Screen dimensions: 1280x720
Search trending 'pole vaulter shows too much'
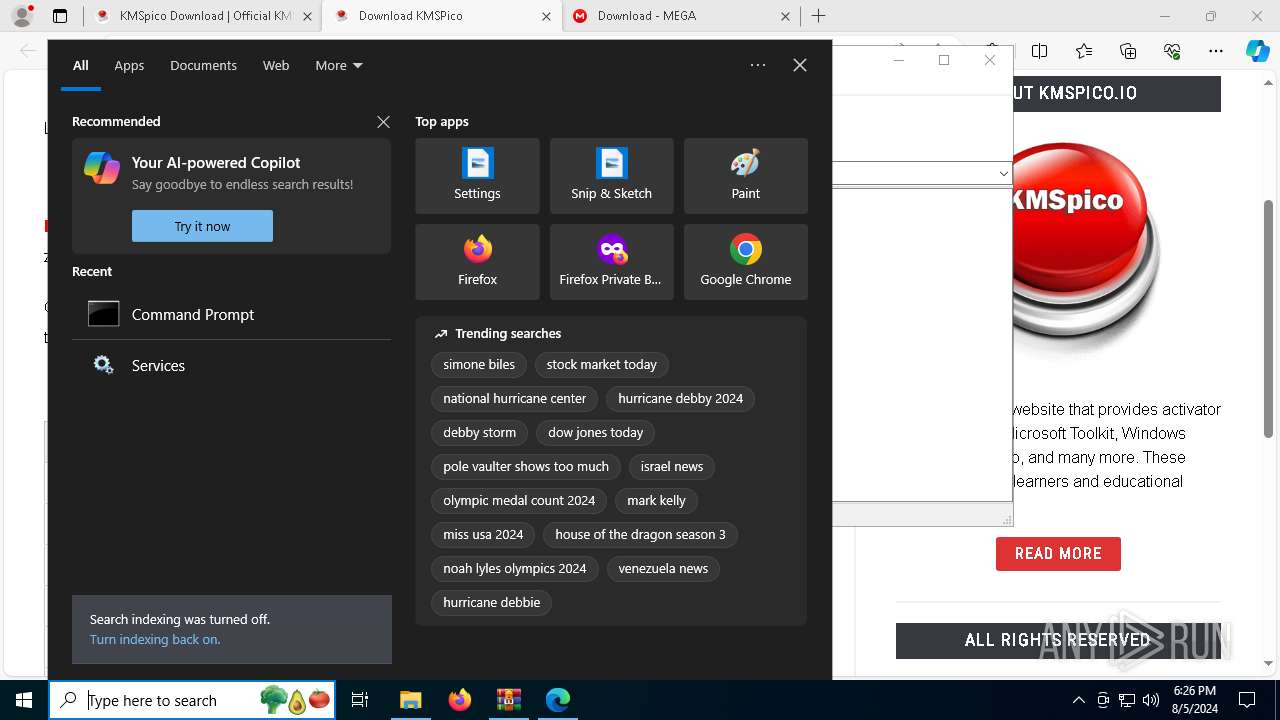click(526, 467)
